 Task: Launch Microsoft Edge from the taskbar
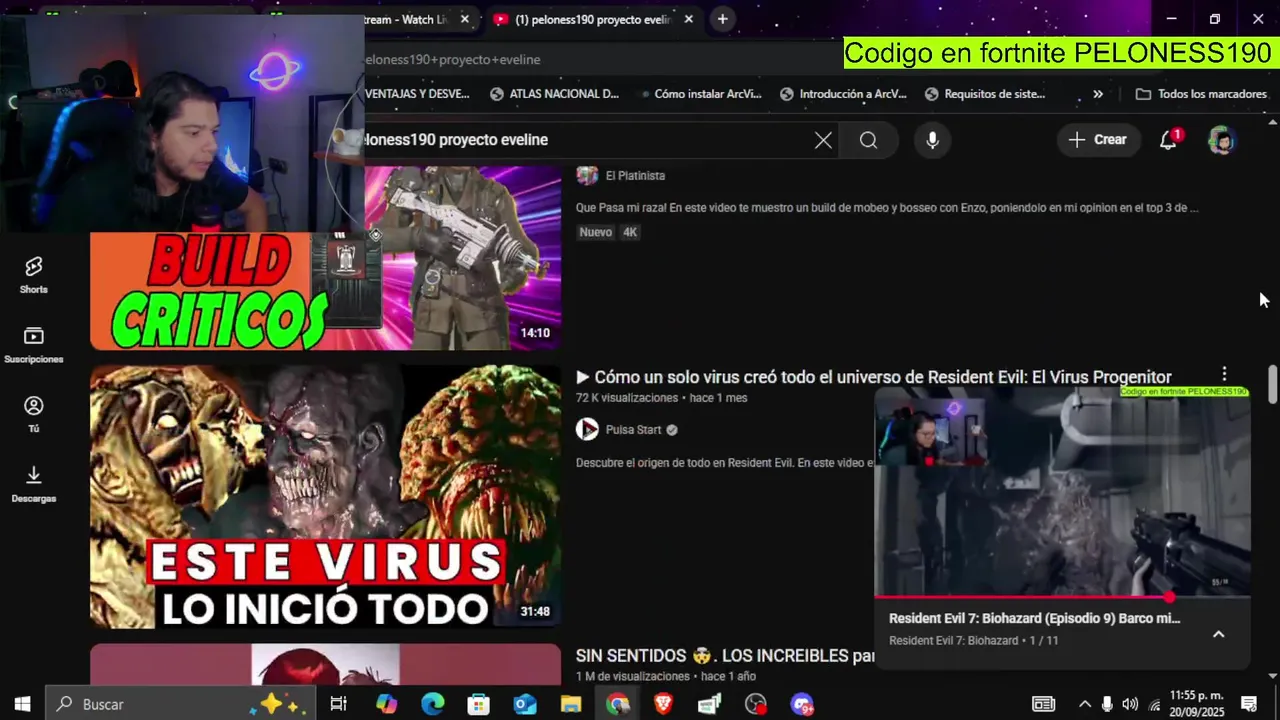coord(432,704)
